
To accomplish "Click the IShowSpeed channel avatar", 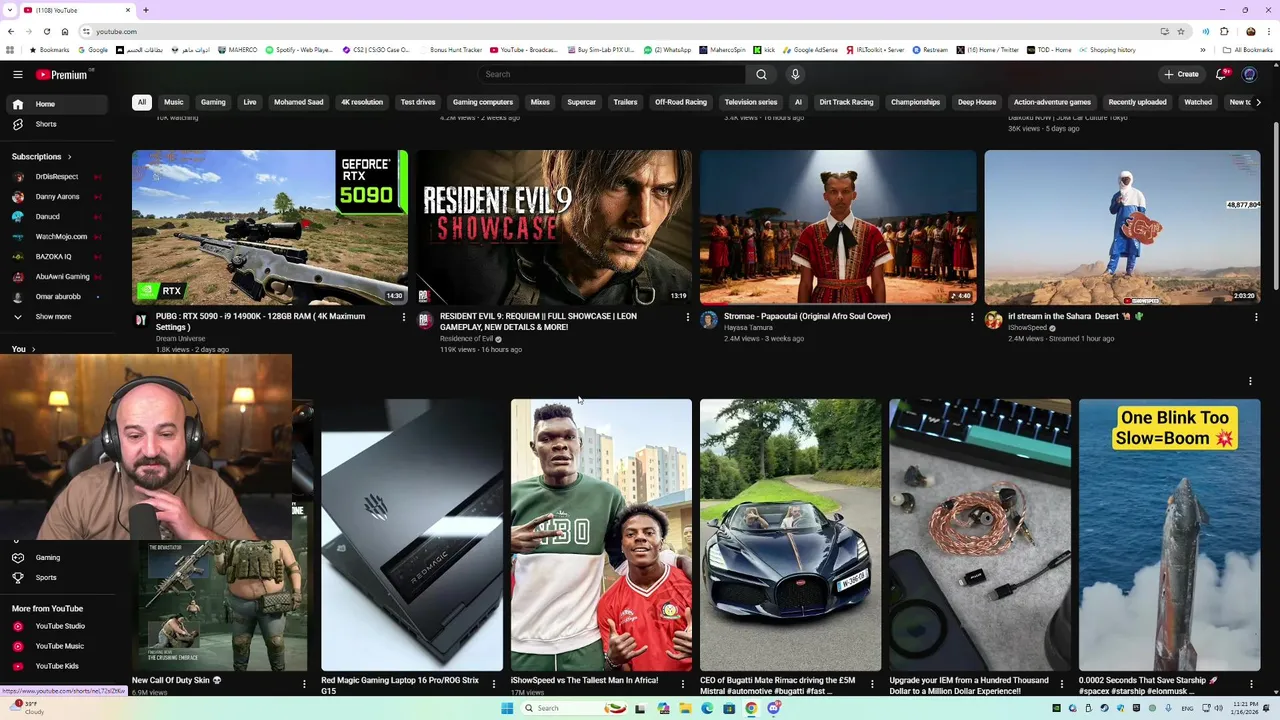I will coord(993,320).
